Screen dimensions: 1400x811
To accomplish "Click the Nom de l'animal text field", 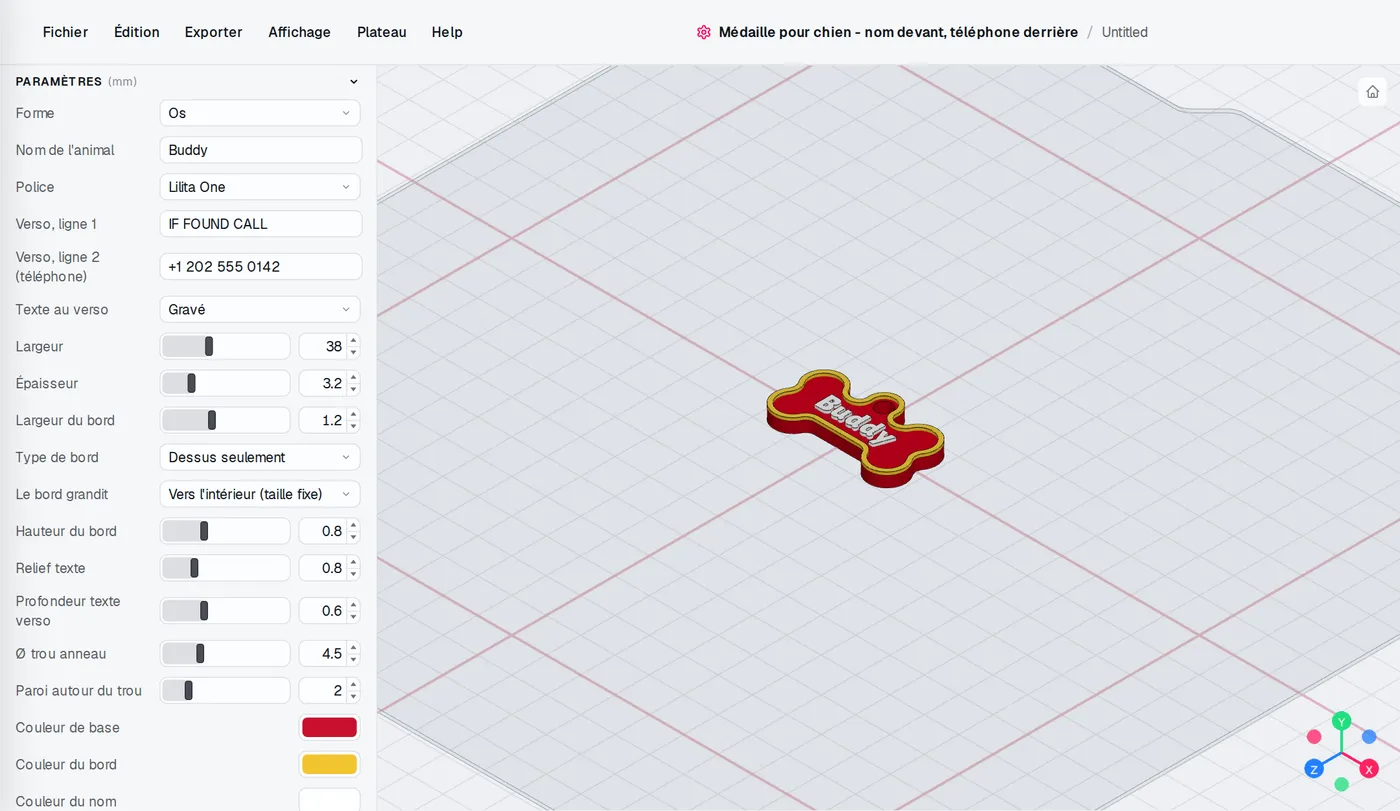I will tap(261, 150).
